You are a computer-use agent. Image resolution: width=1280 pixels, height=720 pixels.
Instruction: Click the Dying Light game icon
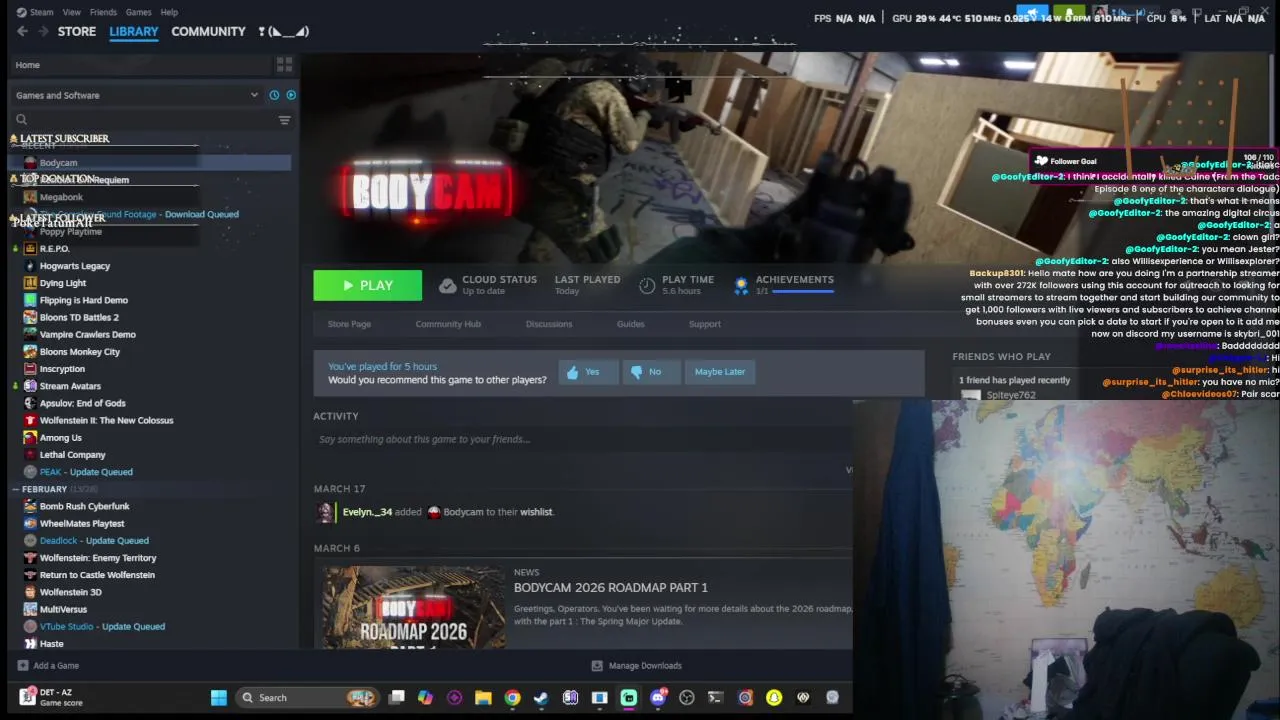(30, 283)
